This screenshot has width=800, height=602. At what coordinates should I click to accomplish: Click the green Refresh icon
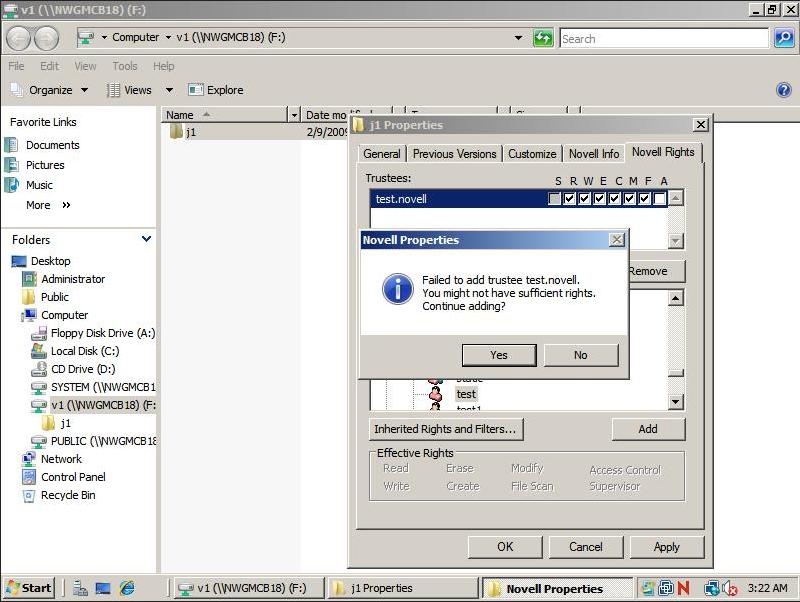[543, 38]
